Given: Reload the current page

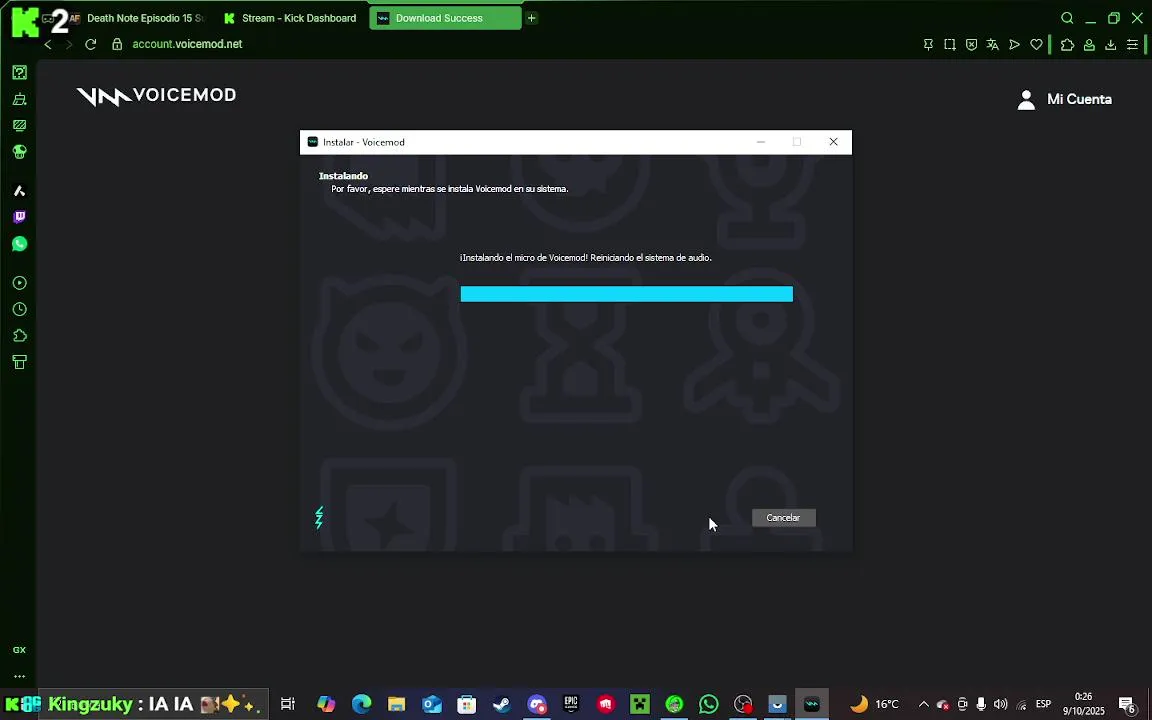Looking at the screenshot, I should click(x=90, y=44).
